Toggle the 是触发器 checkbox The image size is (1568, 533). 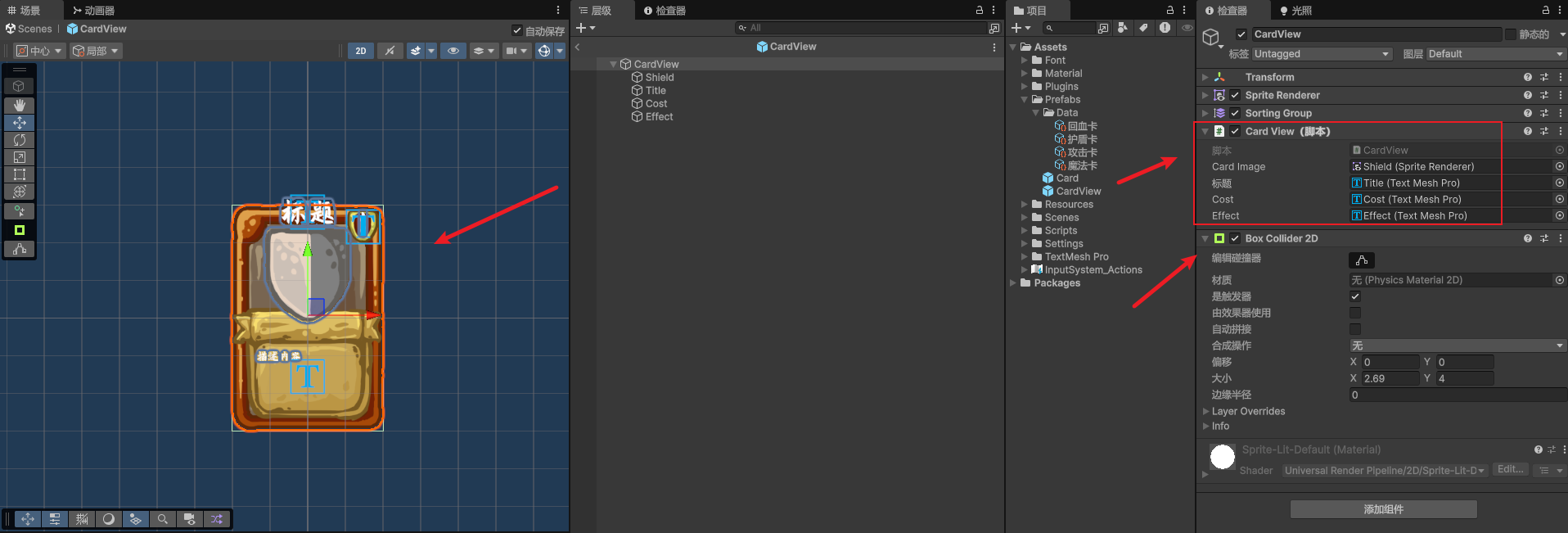pos(1355,296)
